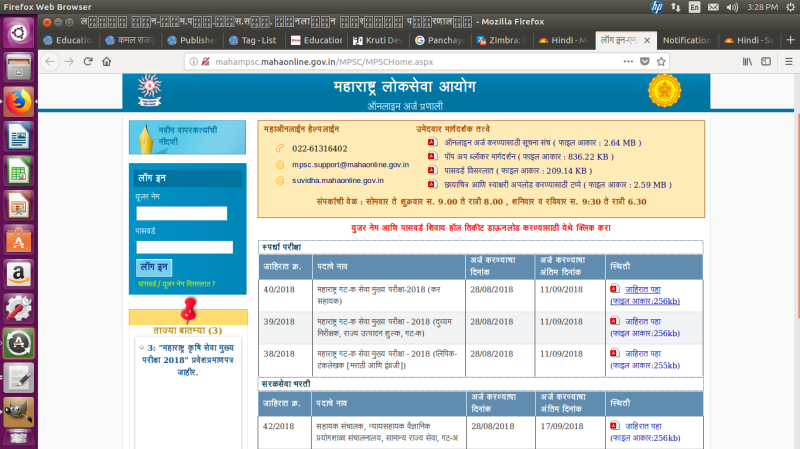Open LibreOffice Writer from launcher
This screenshot has height=449, width=800.
coord(18,137)
